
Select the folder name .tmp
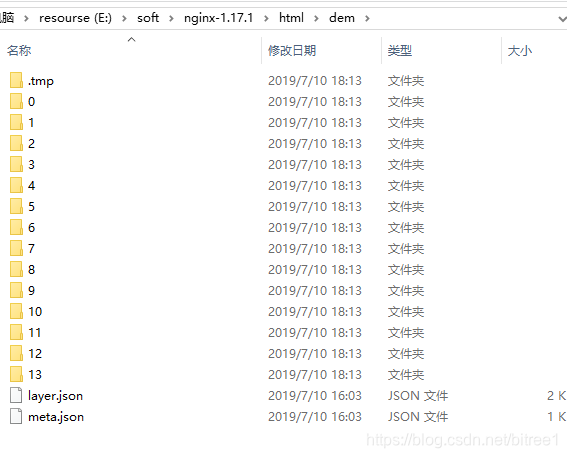(x=41, y=81)
